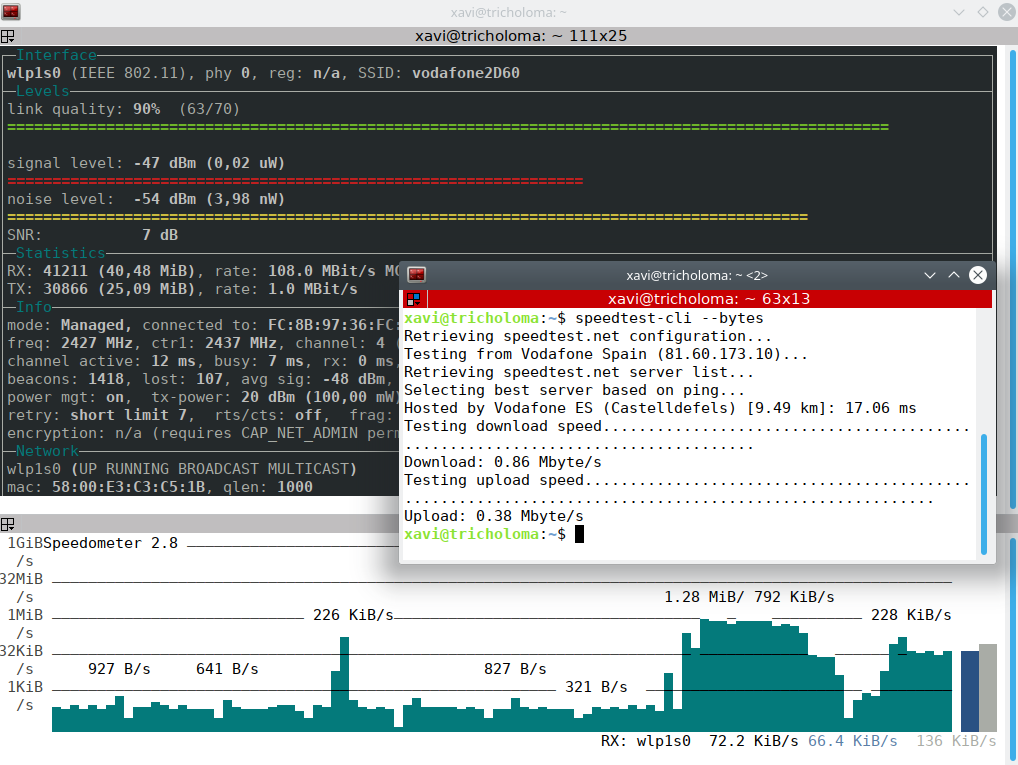Close the xavi@tricholoma <2> window

(978, 275)
